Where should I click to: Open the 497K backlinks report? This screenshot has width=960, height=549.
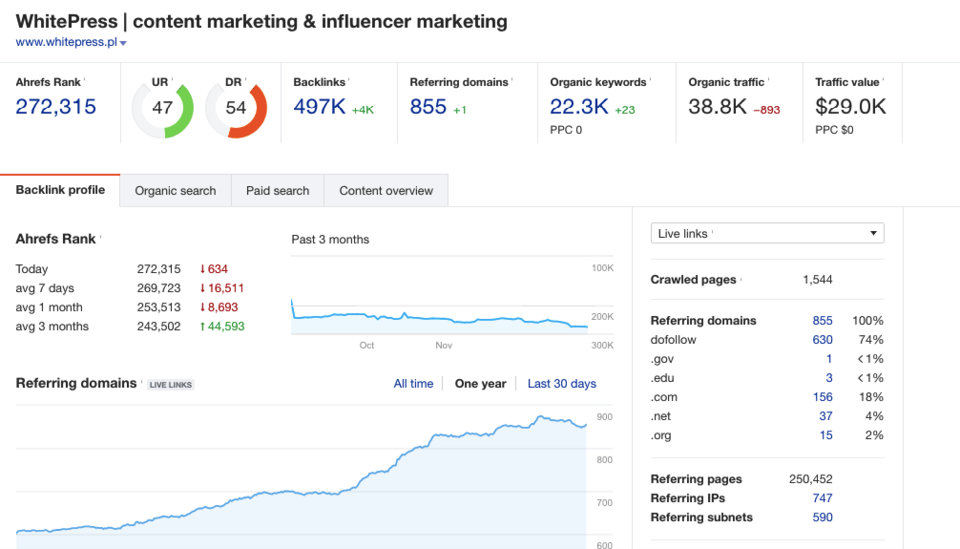[x=320, y=106]
